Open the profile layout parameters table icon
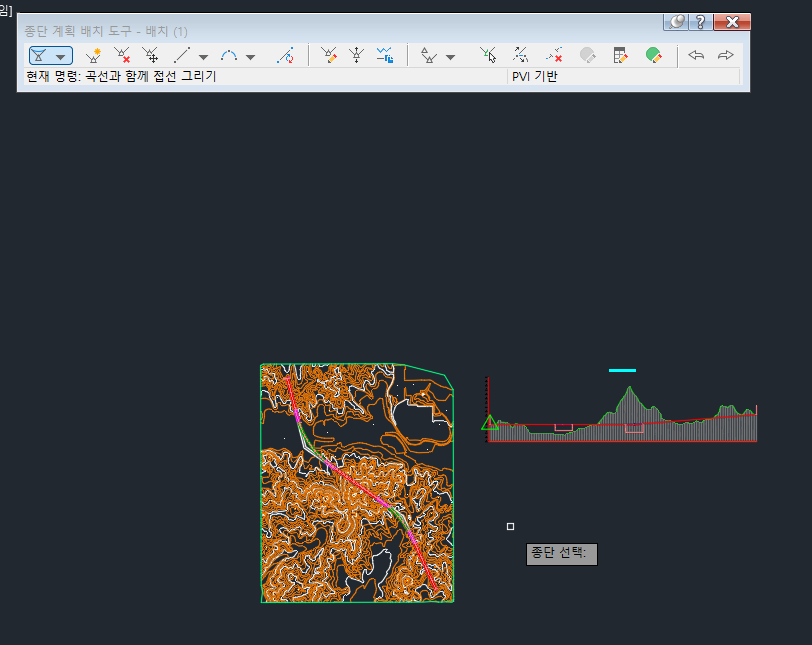Screen dimensions: 812x645 click(x=621, y=56)
